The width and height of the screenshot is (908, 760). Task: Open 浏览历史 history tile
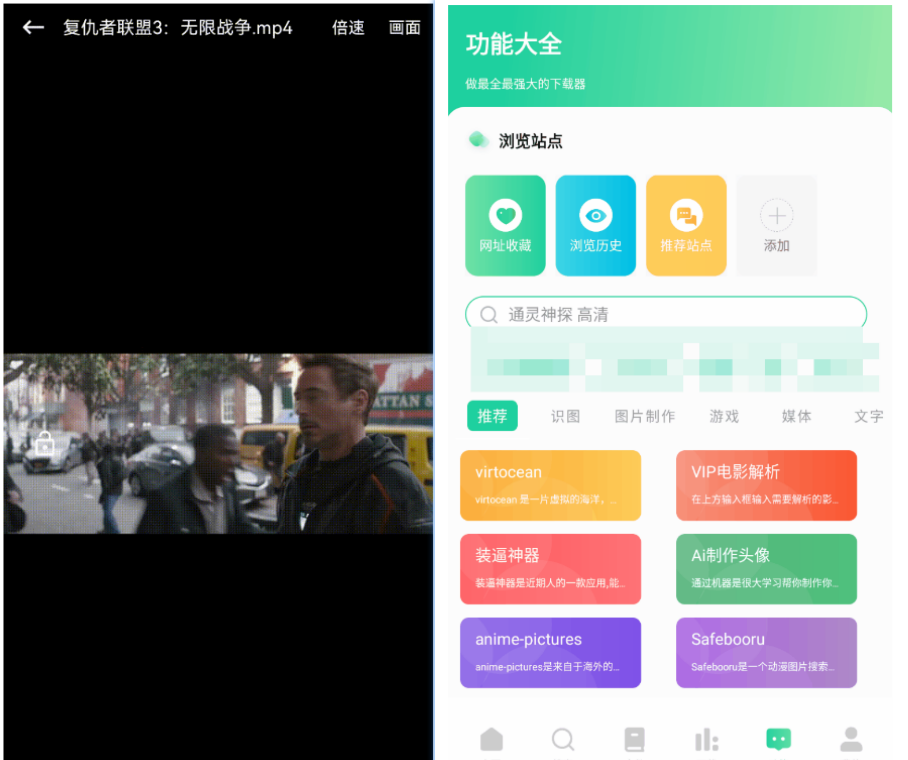pos(595,225)
